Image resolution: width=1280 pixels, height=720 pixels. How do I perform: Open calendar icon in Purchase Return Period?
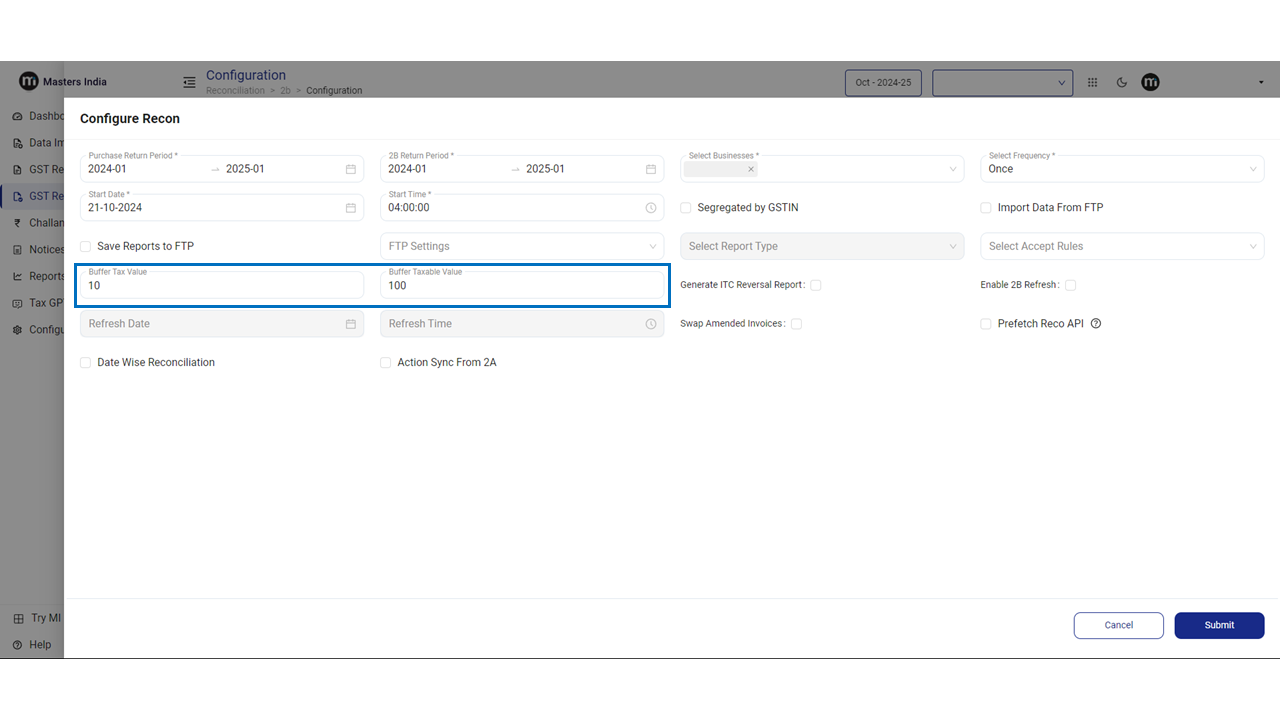351,169
